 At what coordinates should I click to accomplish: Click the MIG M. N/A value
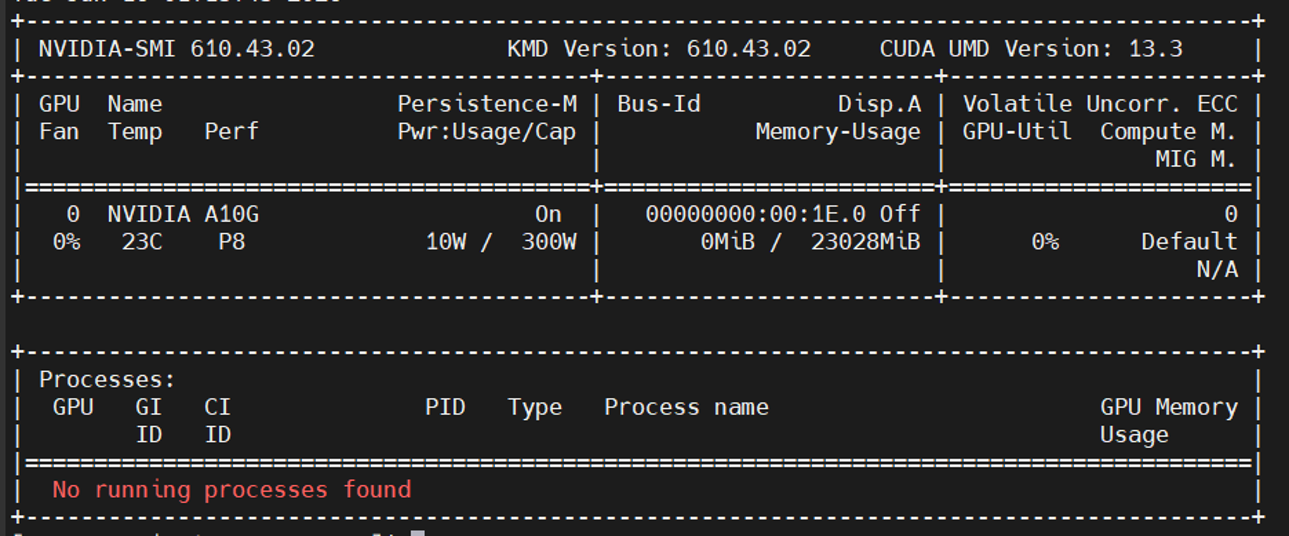point(1217,269)
